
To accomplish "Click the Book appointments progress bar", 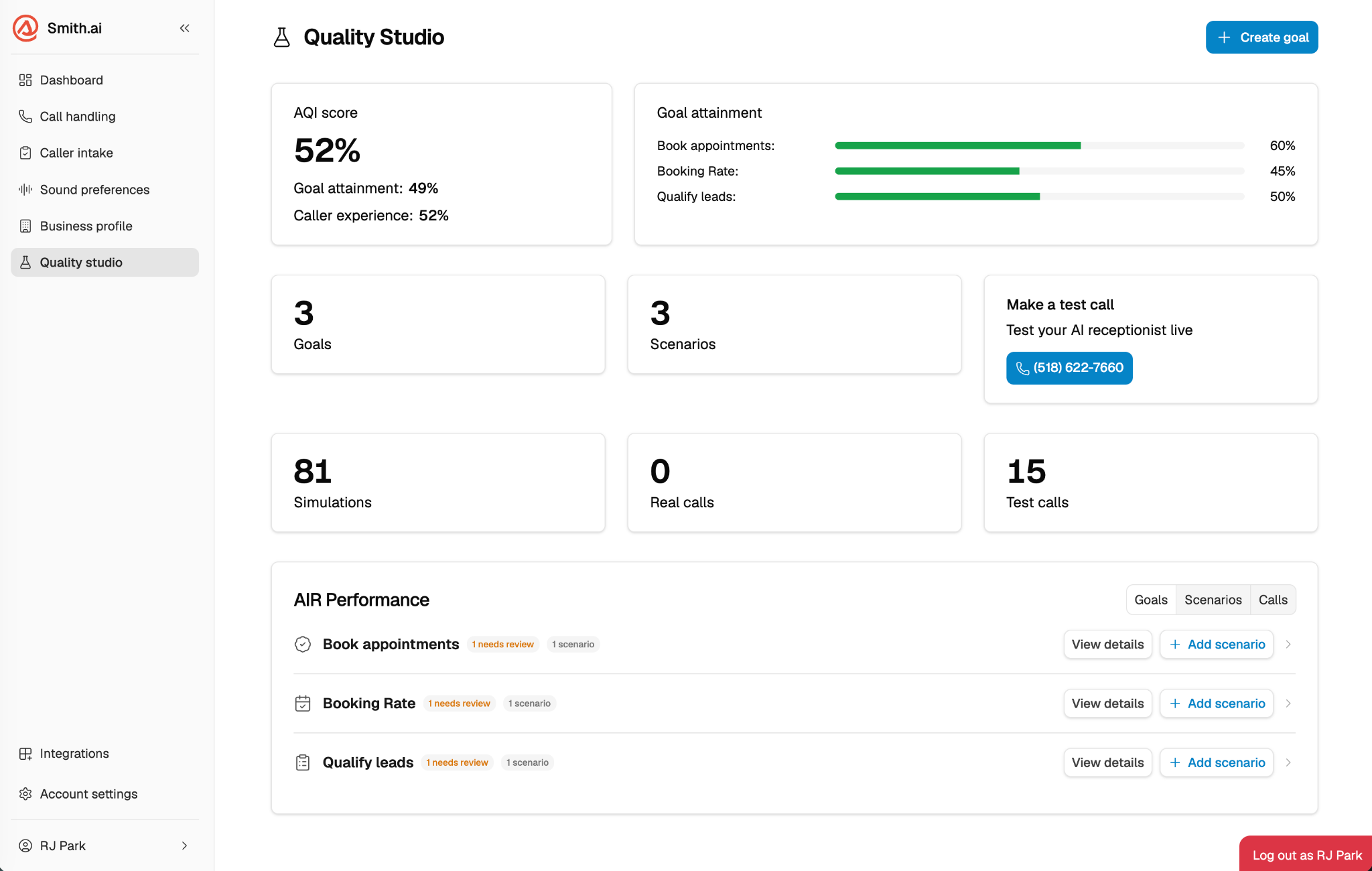I will coord(1040,145).
